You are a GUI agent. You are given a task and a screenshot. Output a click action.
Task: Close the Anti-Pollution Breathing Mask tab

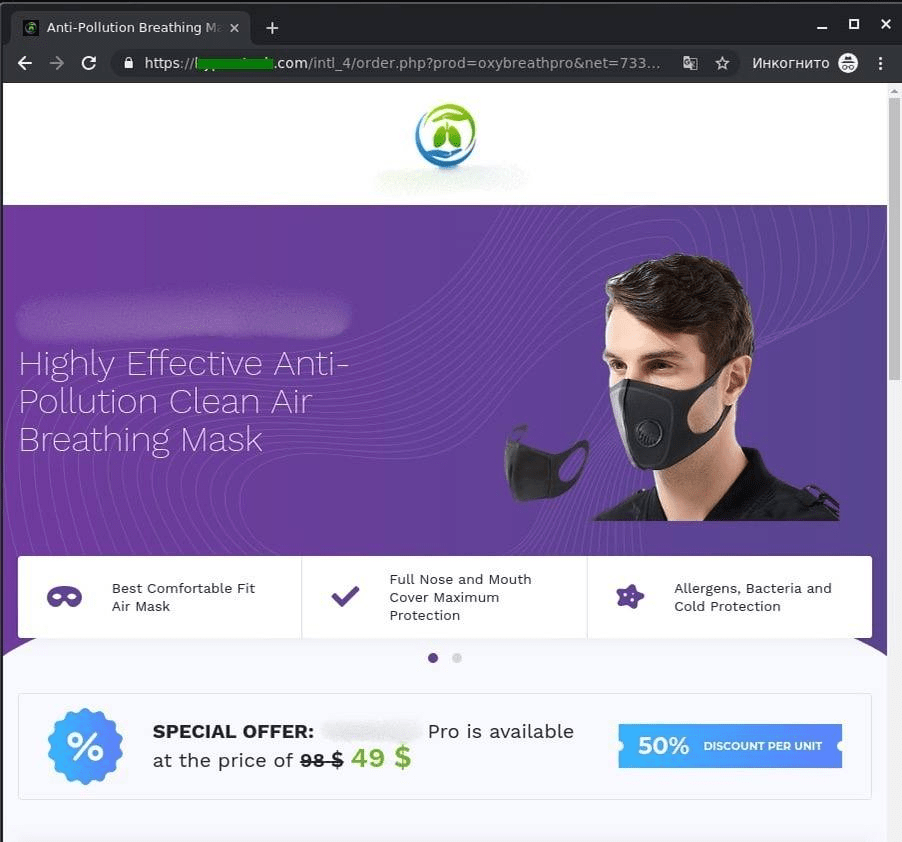click(x=234, y=28)
